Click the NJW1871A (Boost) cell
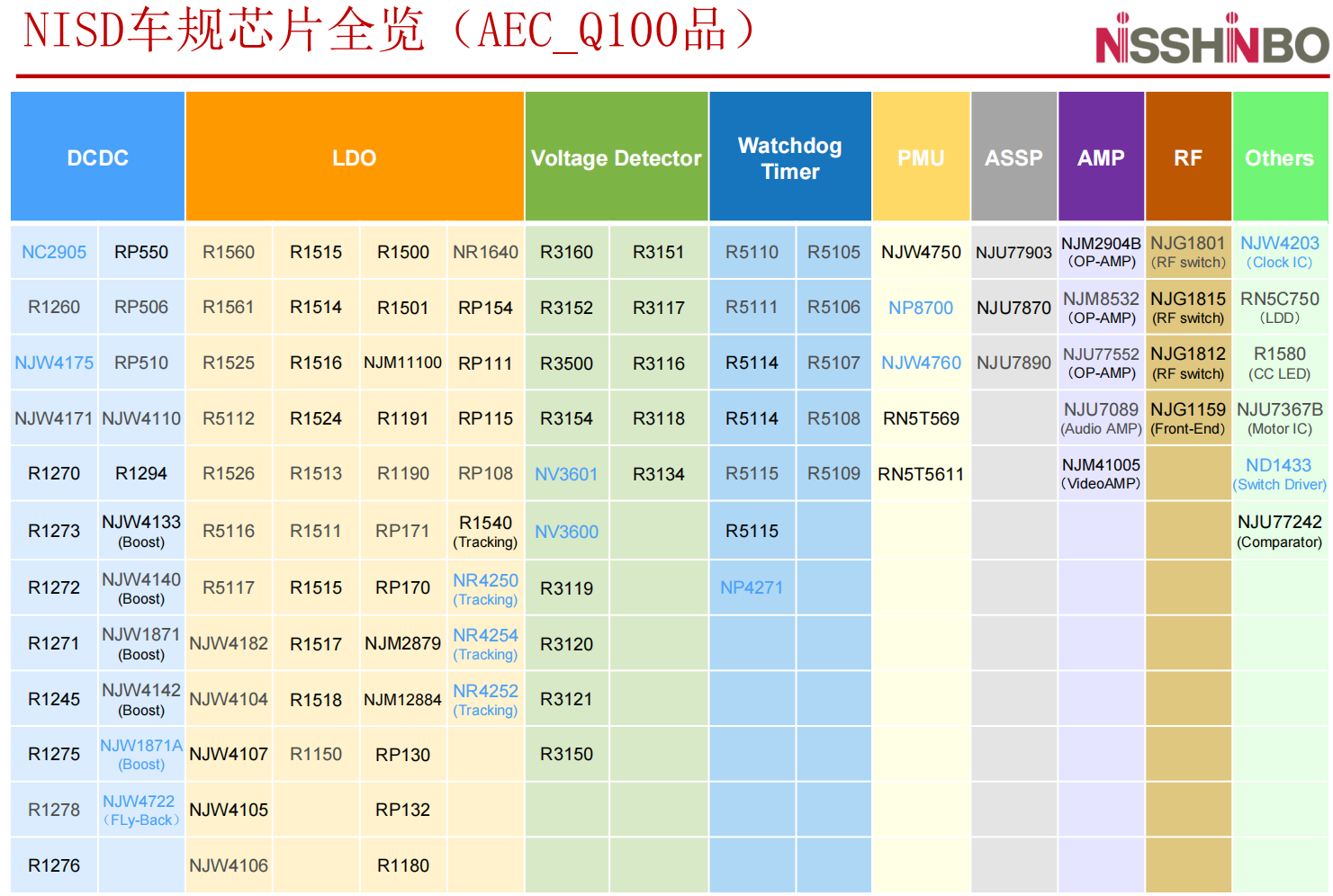This screenshot has height=896, width=1333. tap(141, 754)
